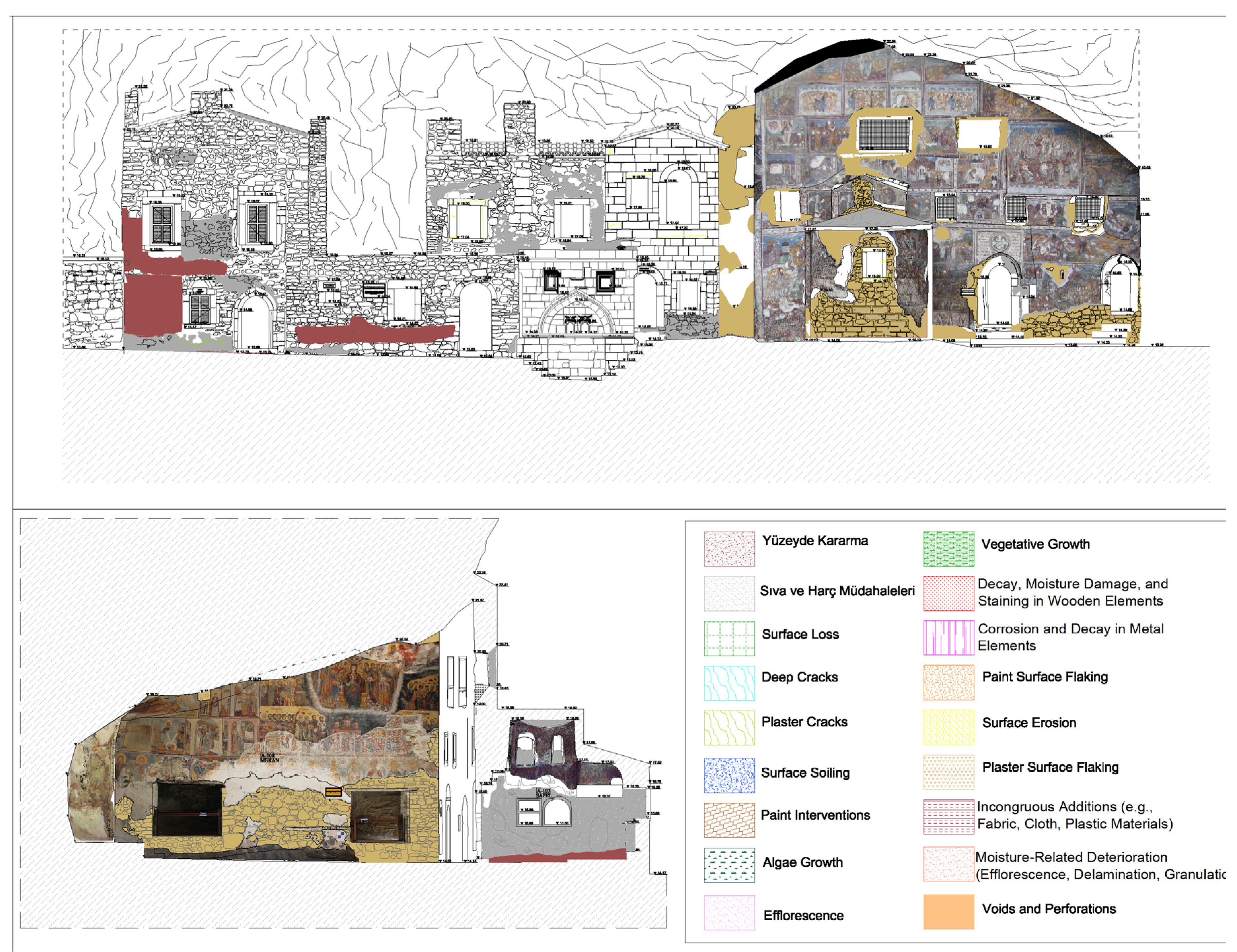
Task: Click the Paint Surface Flaking label text
Action: pyautogui.click(x=1044, y=677)
